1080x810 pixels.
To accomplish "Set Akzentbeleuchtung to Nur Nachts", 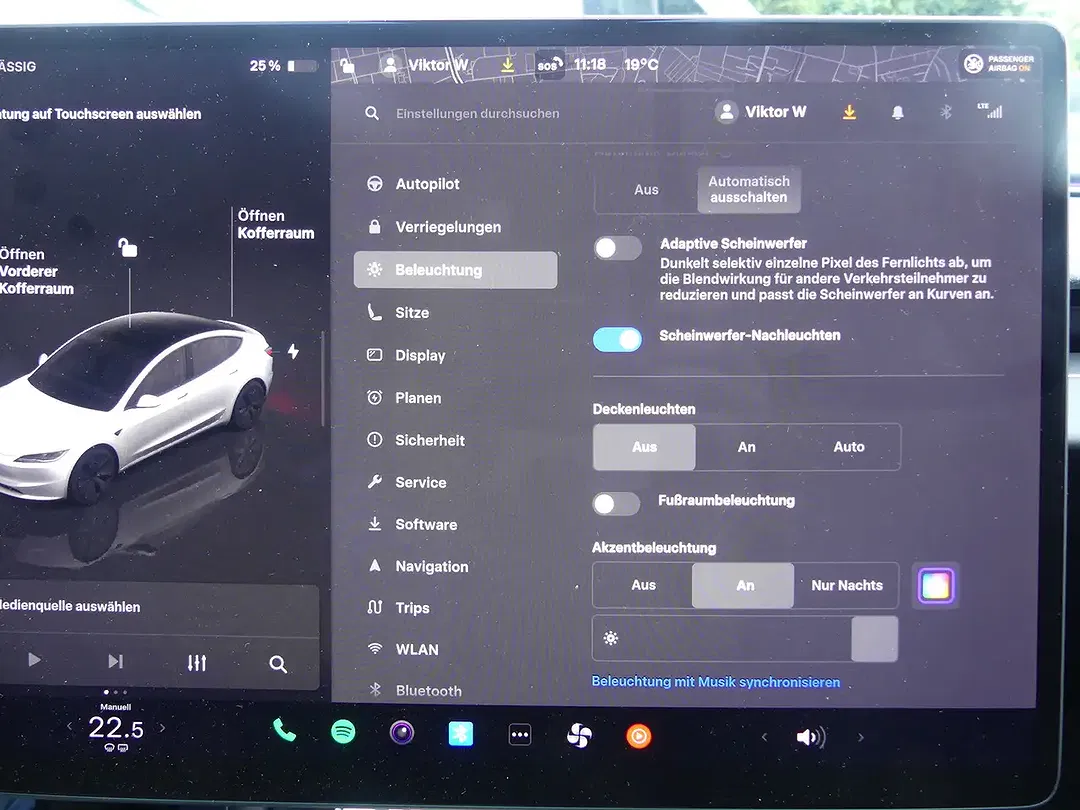I will pyautogui.click(x=847, y=585).
